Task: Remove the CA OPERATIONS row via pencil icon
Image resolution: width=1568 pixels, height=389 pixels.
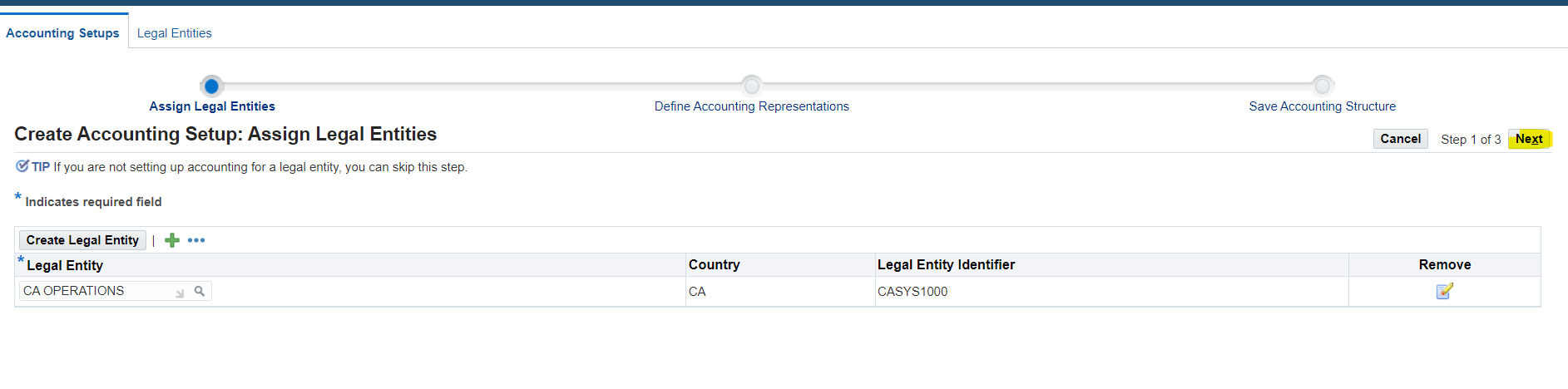Action: (x=1444, y=291)
